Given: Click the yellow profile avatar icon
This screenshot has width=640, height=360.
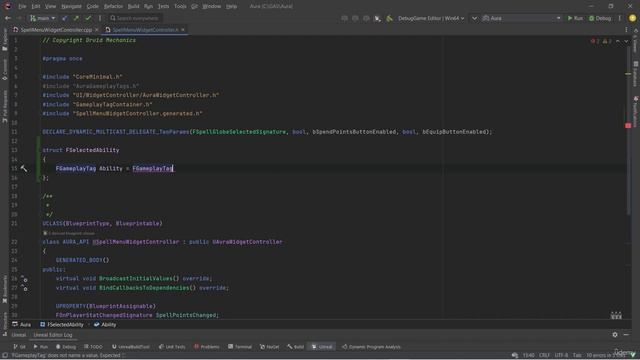Looking at the screenshot, I should coord(632,18).
